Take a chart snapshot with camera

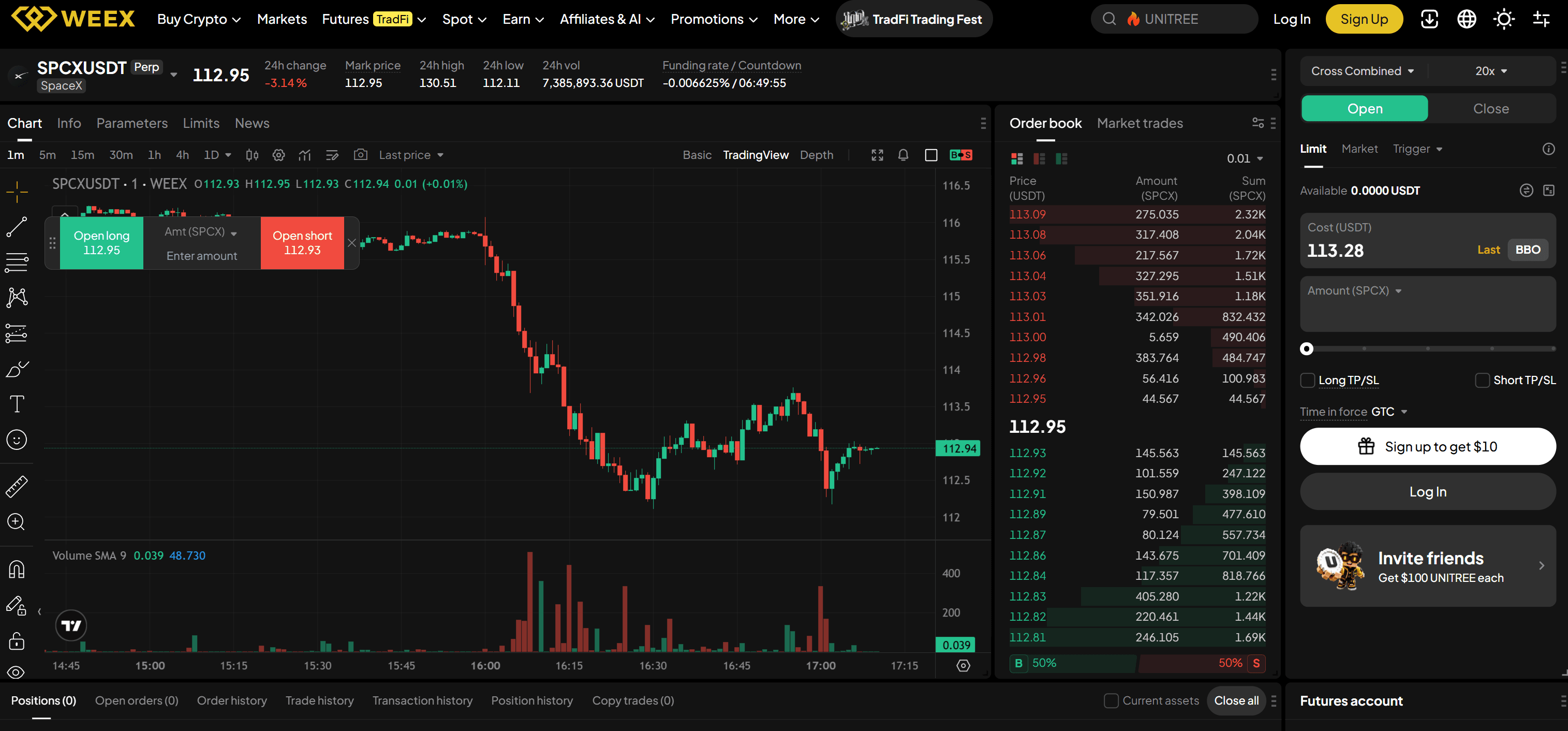(360, 155)
